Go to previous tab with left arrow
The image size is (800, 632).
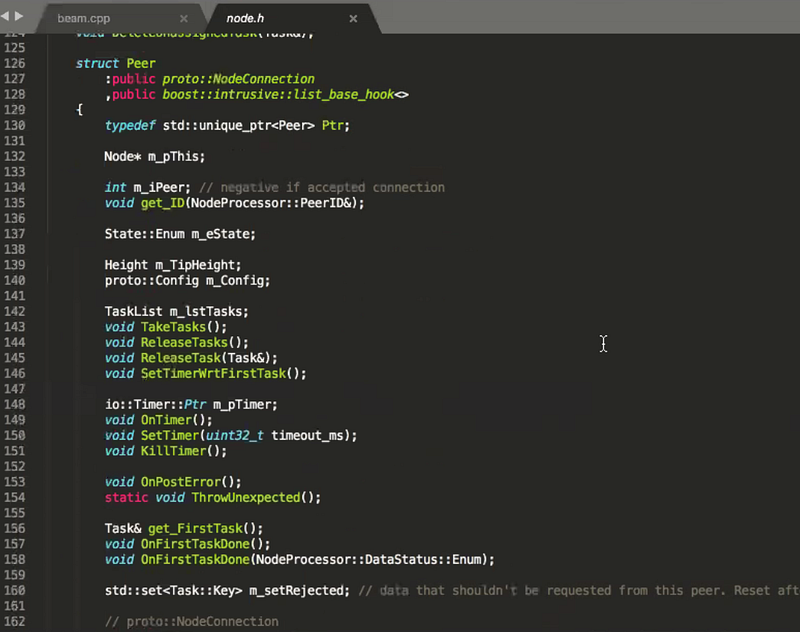pyautogui.click(x=5, y=16)
